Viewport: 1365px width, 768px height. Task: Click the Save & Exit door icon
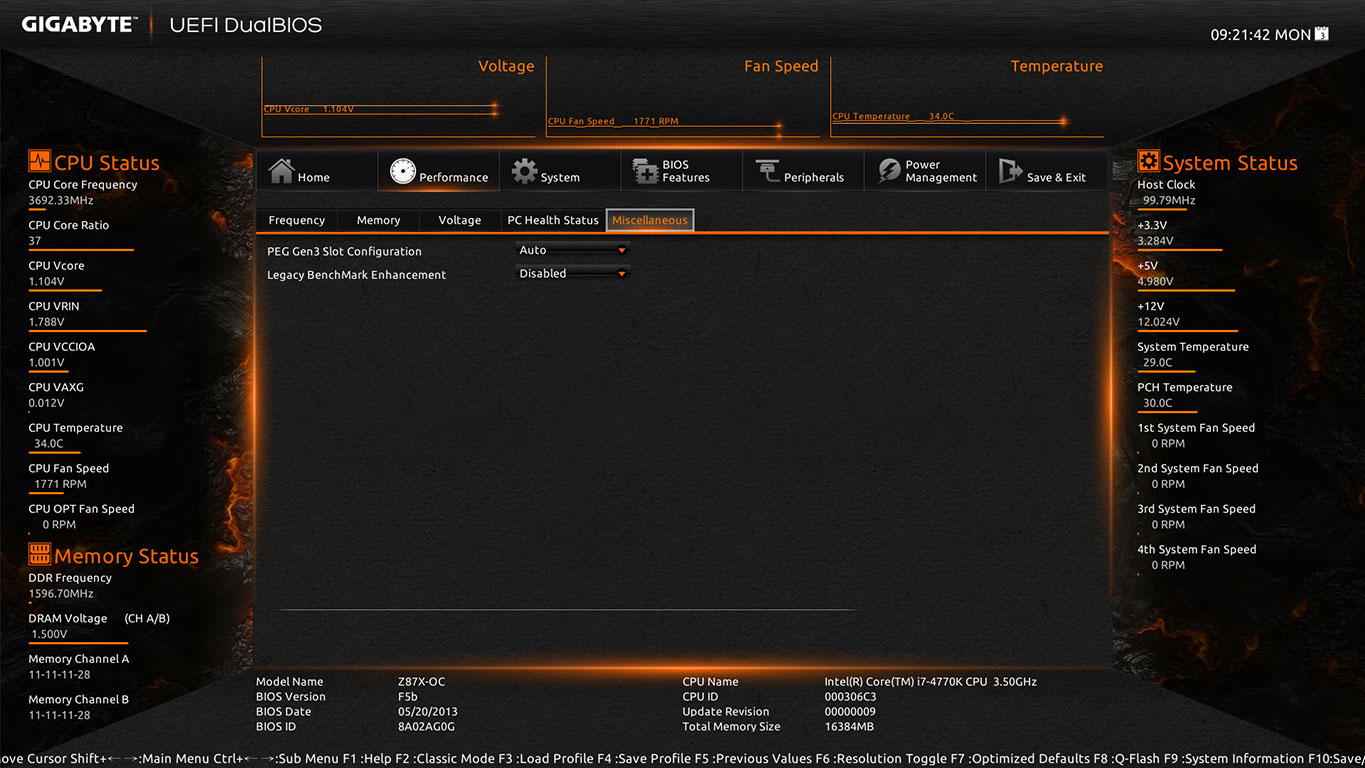pos(1010,171)
